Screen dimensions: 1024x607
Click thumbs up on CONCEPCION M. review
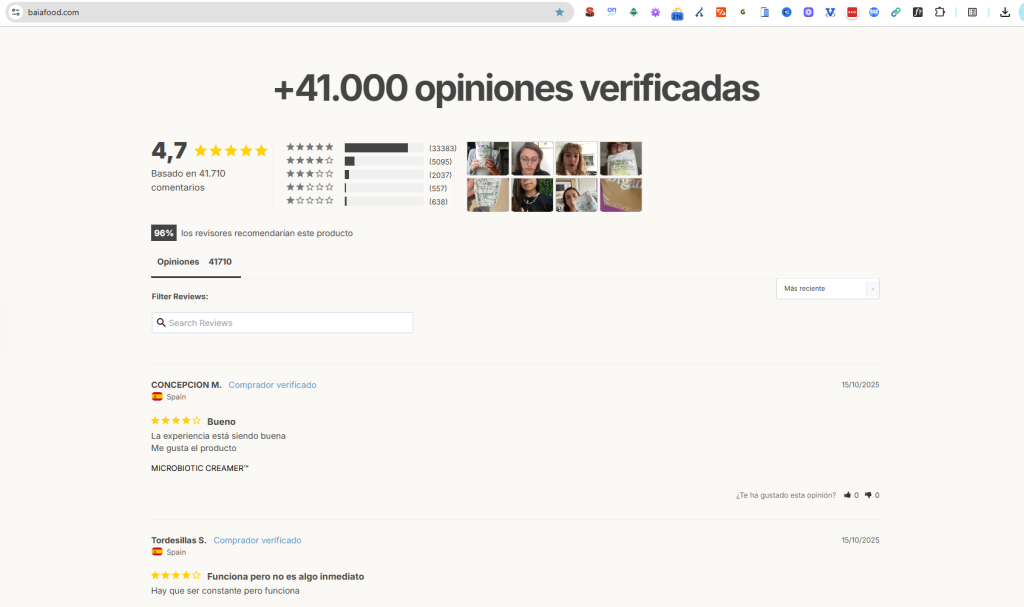(848, 495)
